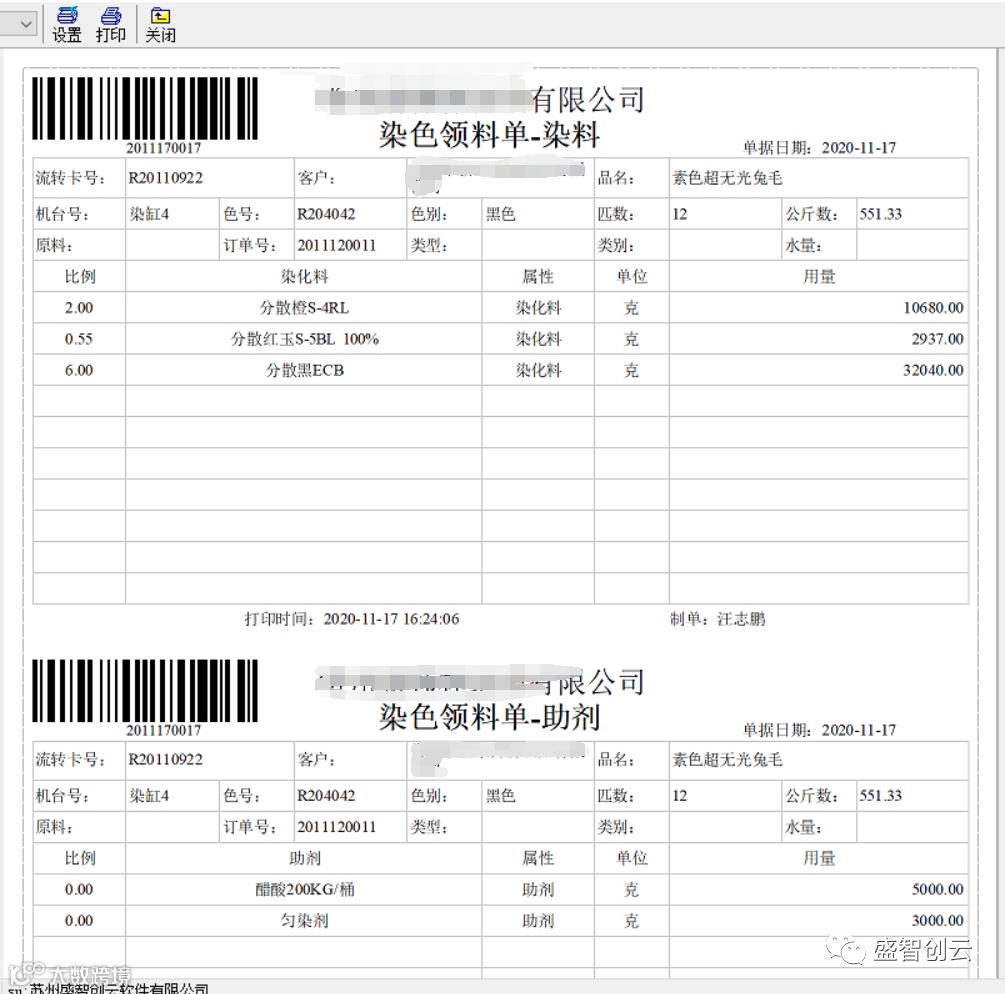The width and height of the screenshot is (1005, 994).
Task: Click the 打印 print toolbar icon
Action: [110, 24]
